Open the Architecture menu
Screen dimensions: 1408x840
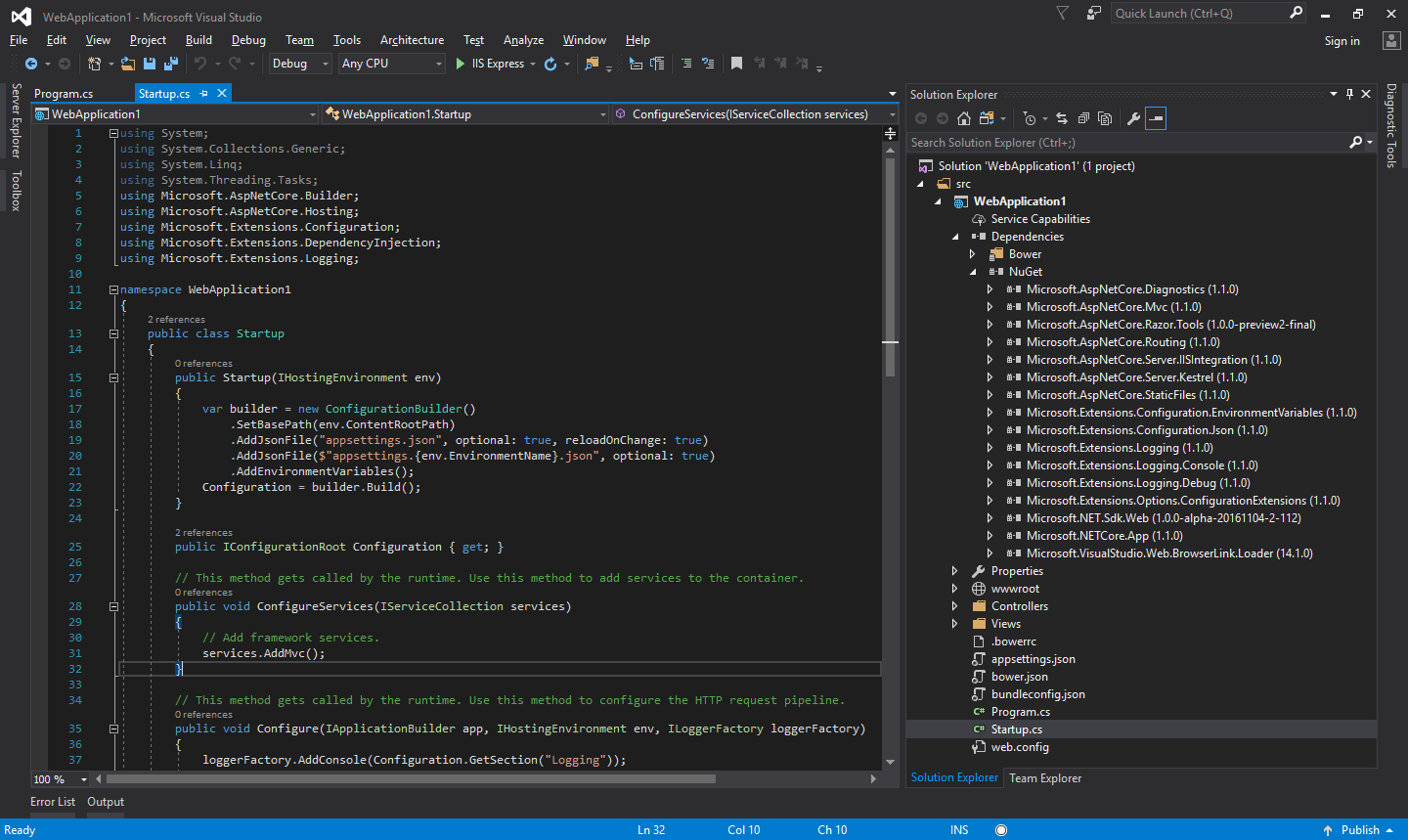pyautogui.click(x=412, y=40)
